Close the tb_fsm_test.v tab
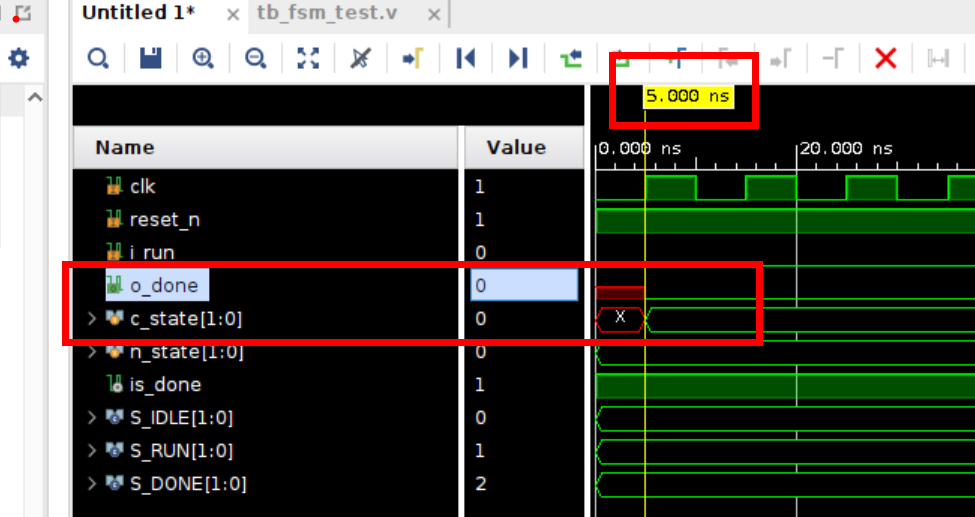975x517 pixels. 435,14
